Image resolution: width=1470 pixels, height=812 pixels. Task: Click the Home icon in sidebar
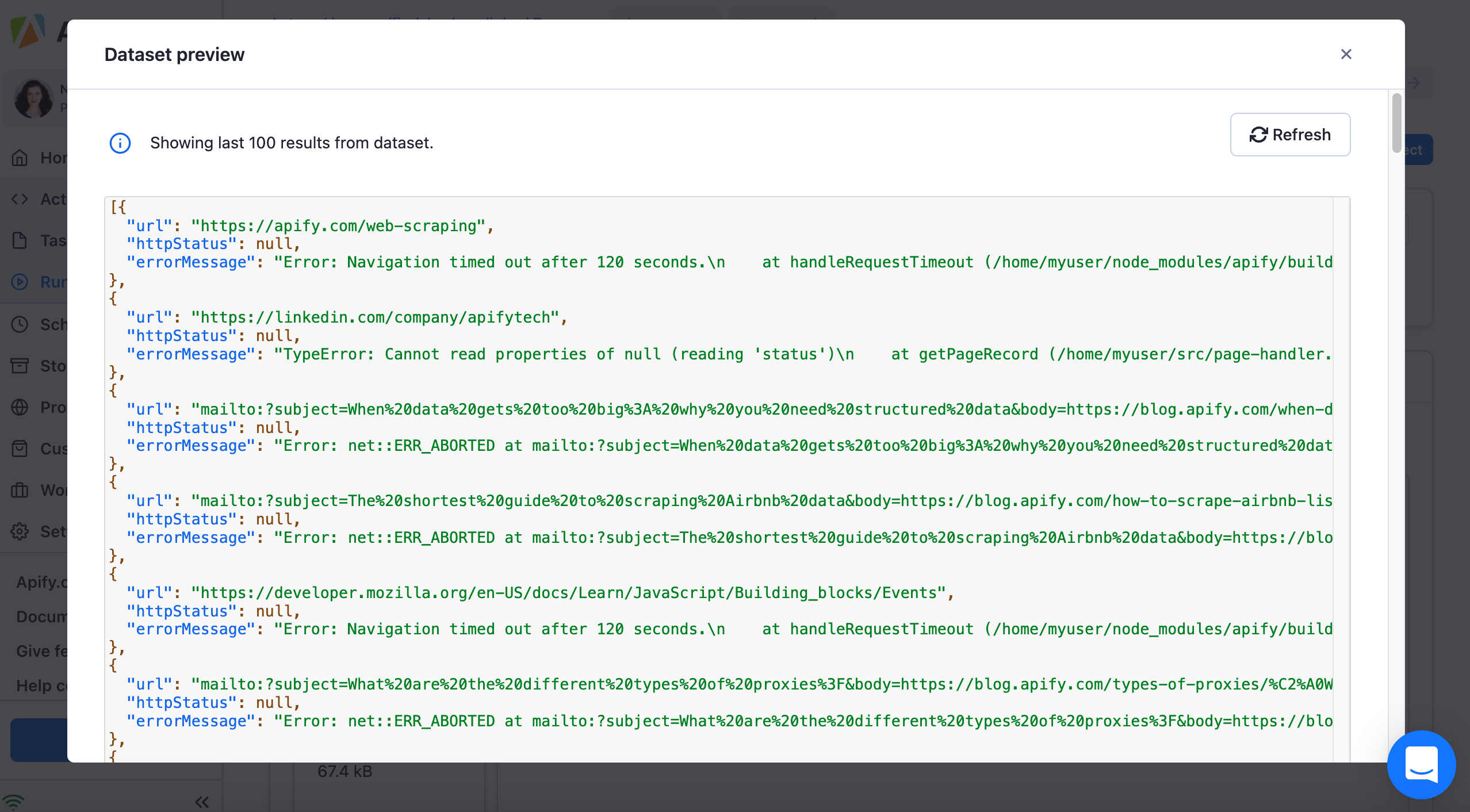point(20,158)
